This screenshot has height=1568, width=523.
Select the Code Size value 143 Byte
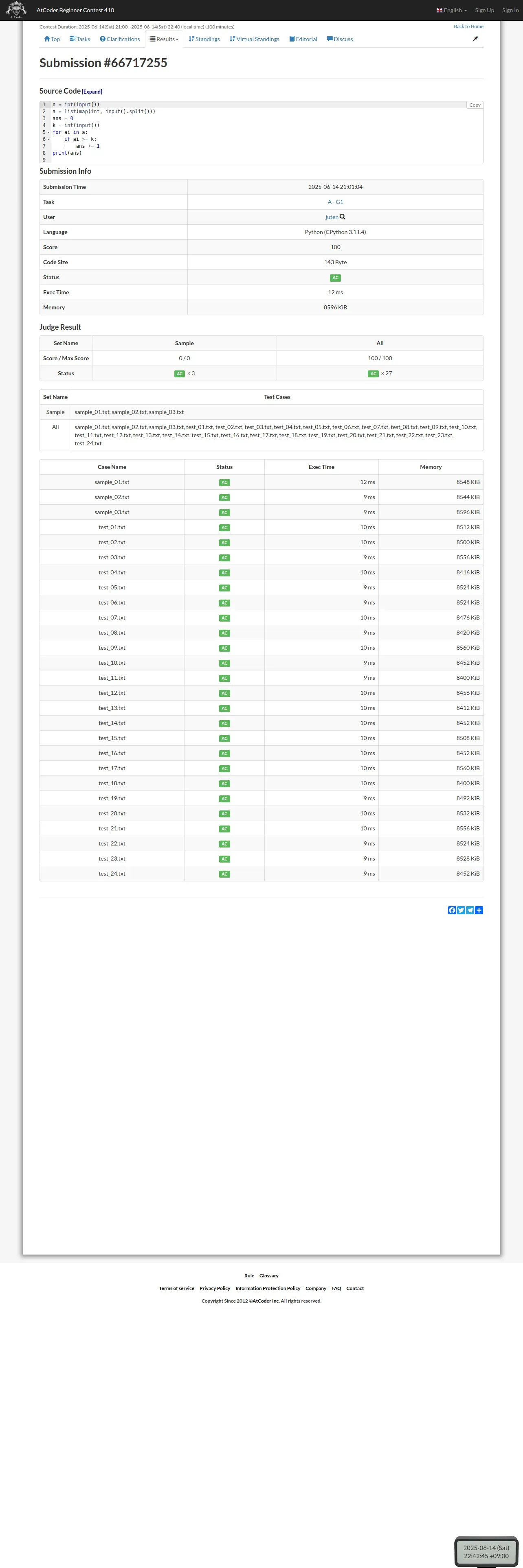pos(336,262)
